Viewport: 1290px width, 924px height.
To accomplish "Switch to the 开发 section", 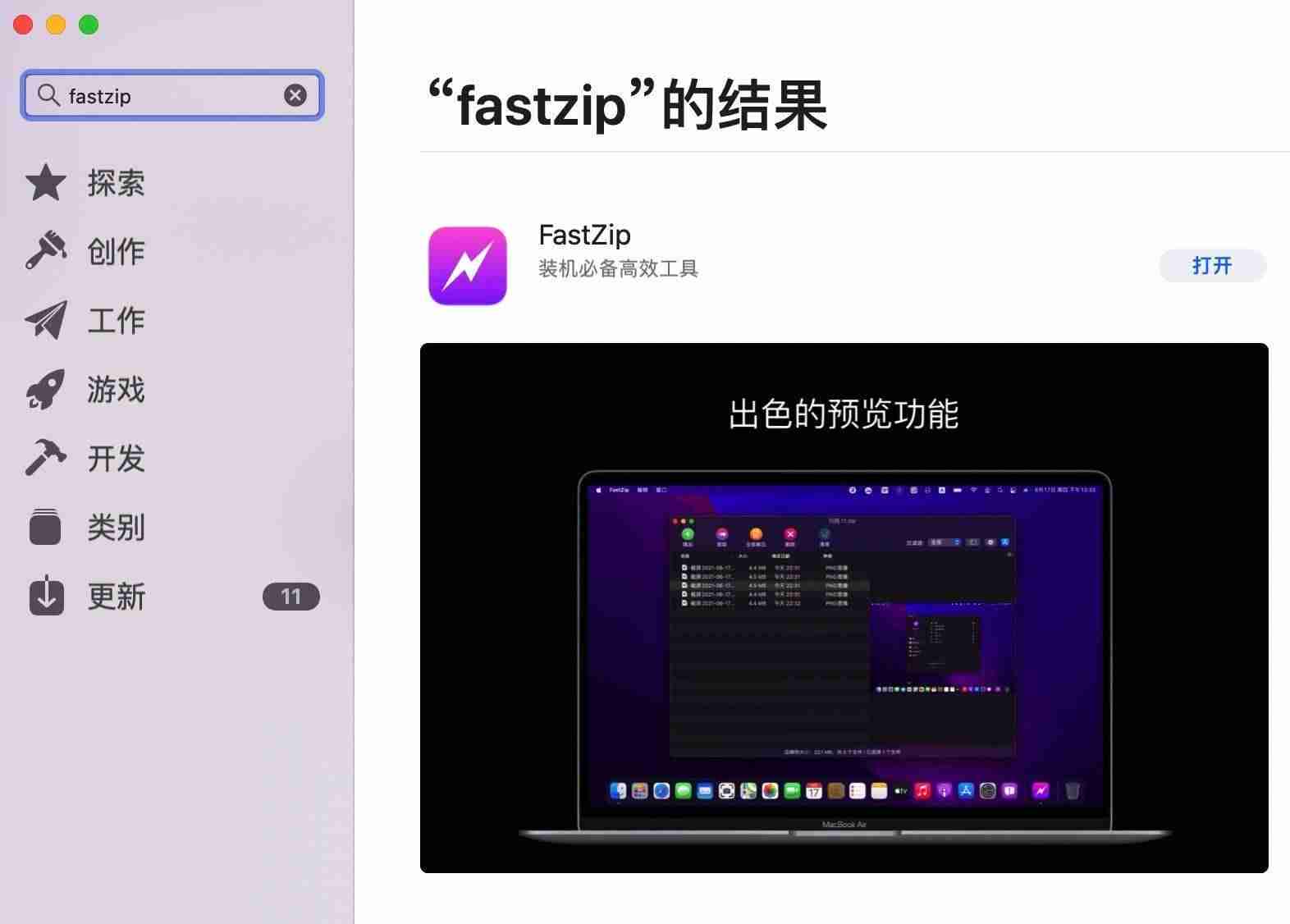I will click(116, 458).
